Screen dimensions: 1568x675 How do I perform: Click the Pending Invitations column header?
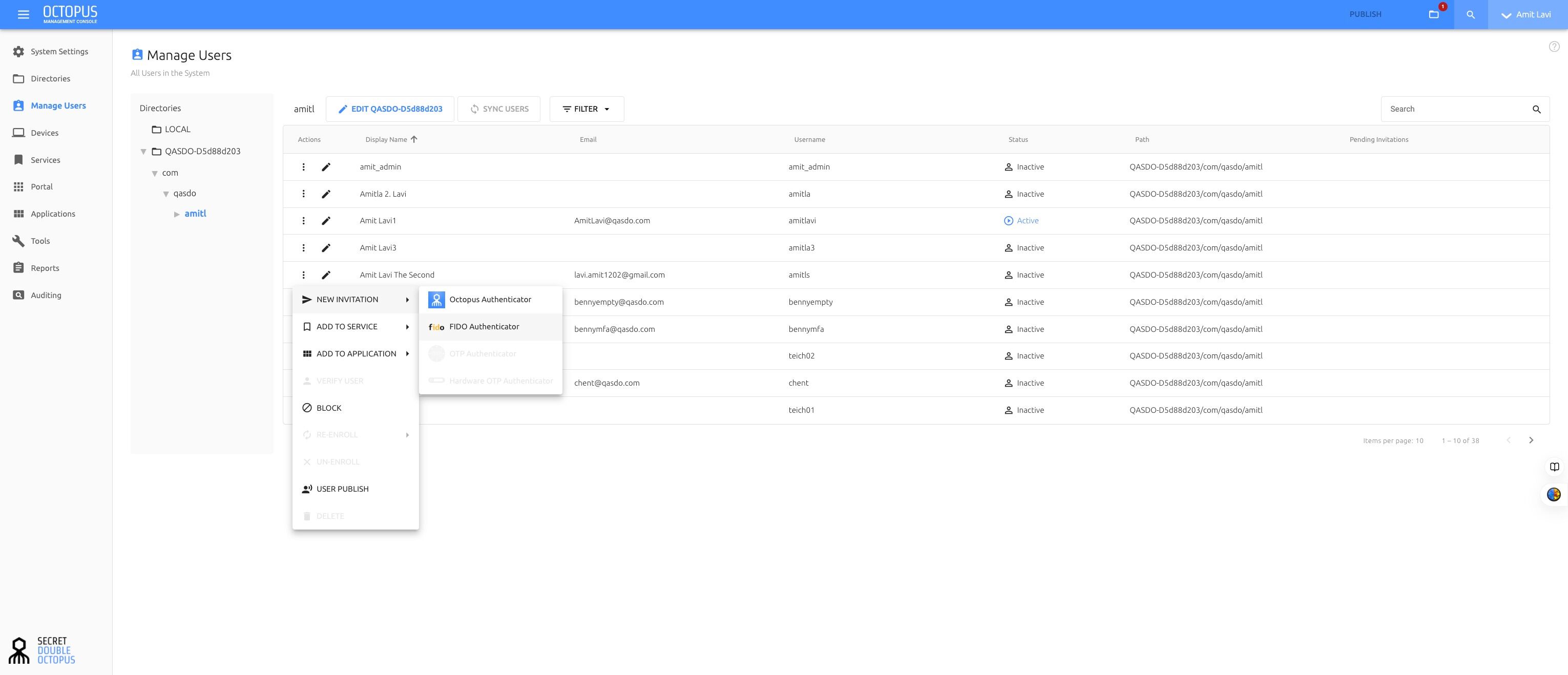pyautogui.click(x=1378, y=139)
